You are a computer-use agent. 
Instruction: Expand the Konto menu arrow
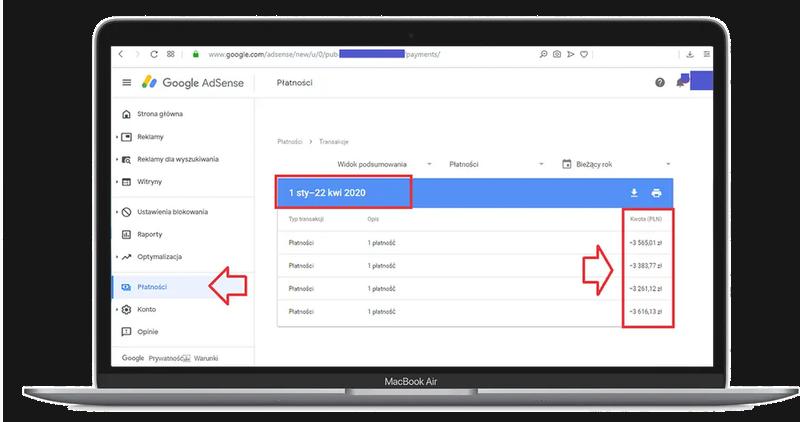117,310
